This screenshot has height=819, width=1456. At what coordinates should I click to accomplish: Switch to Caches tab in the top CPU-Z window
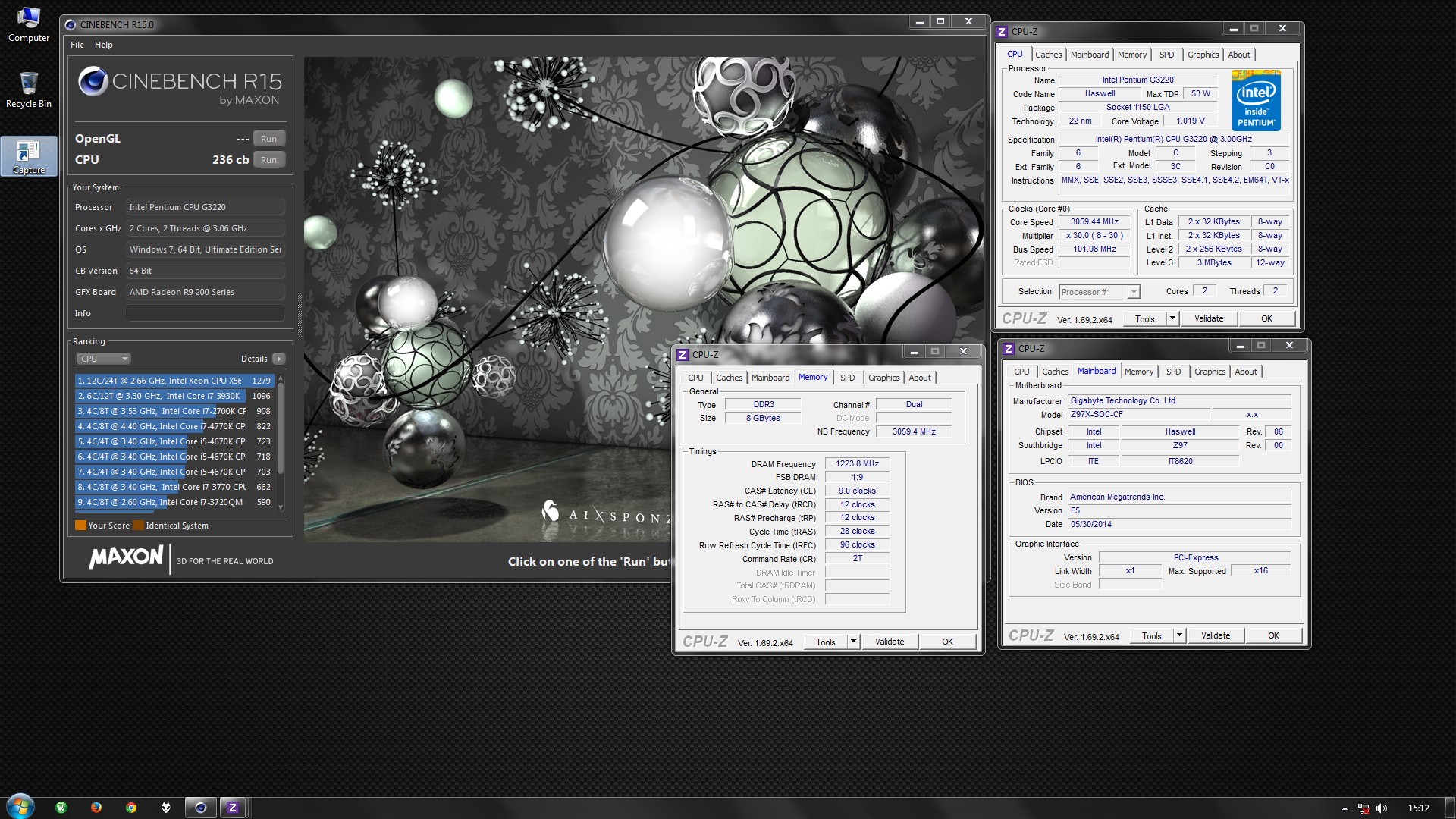tap(1048, 55)
